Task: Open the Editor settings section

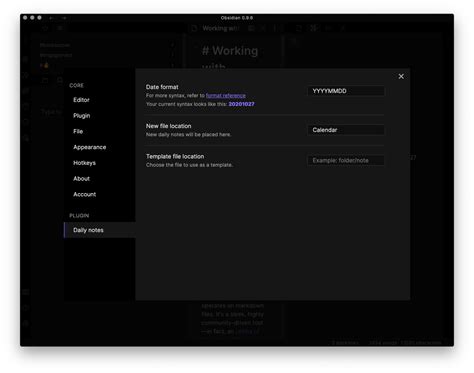Action: coord(81,100)
